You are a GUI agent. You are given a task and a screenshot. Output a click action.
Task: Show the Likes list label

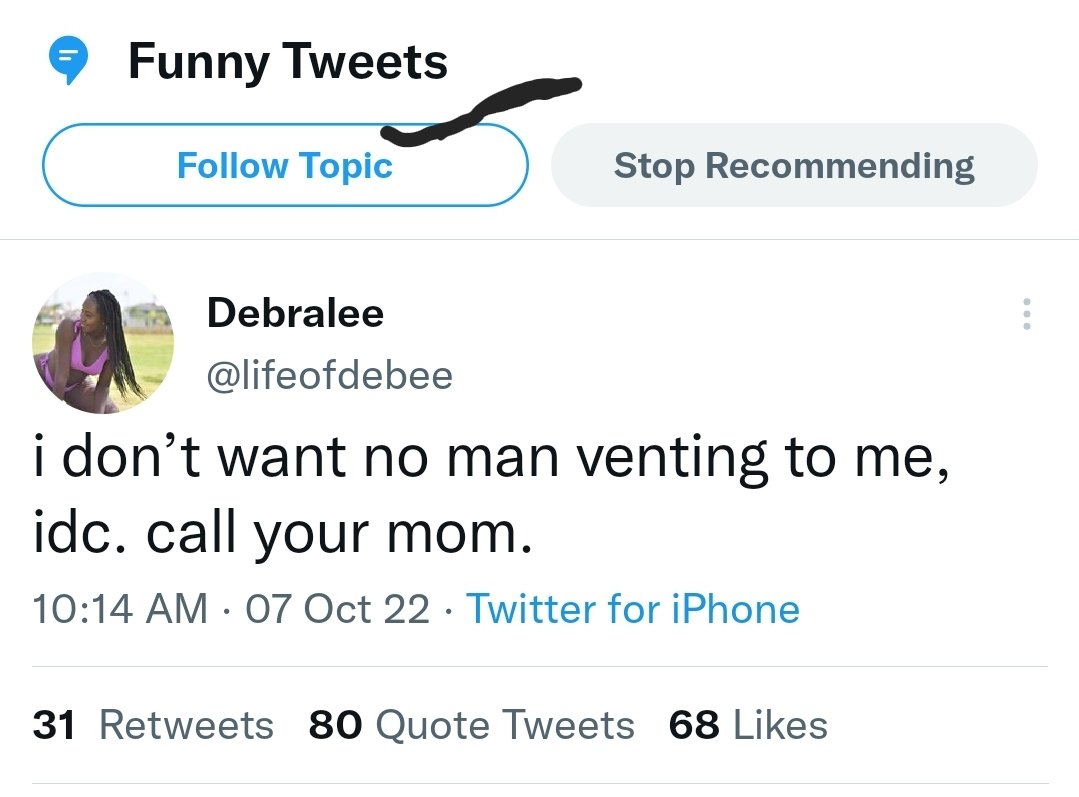click(x=780, y=725)
